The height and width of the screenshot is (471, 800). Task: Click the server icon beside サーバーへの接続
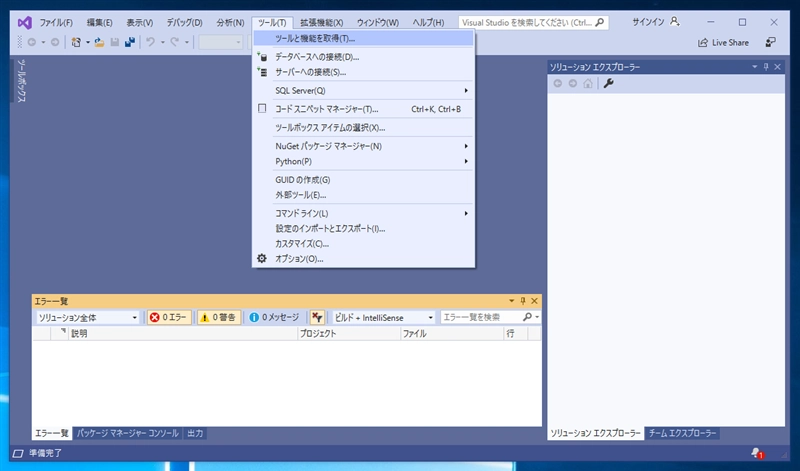point(262,72)
